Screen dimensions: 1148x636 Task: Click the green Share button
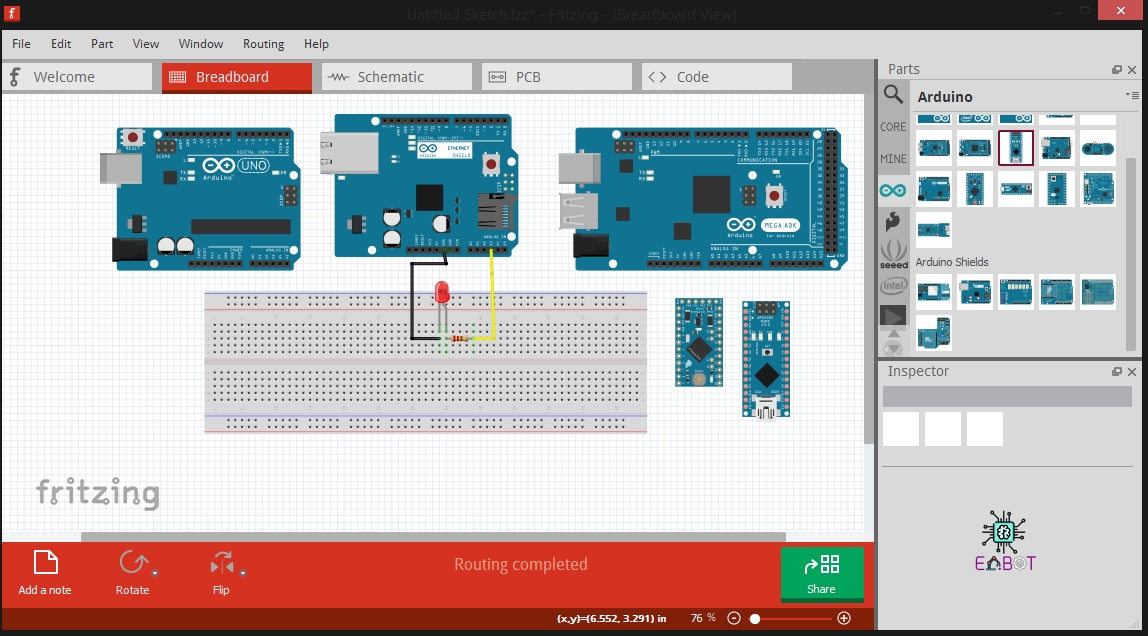(x=822, y=574)
